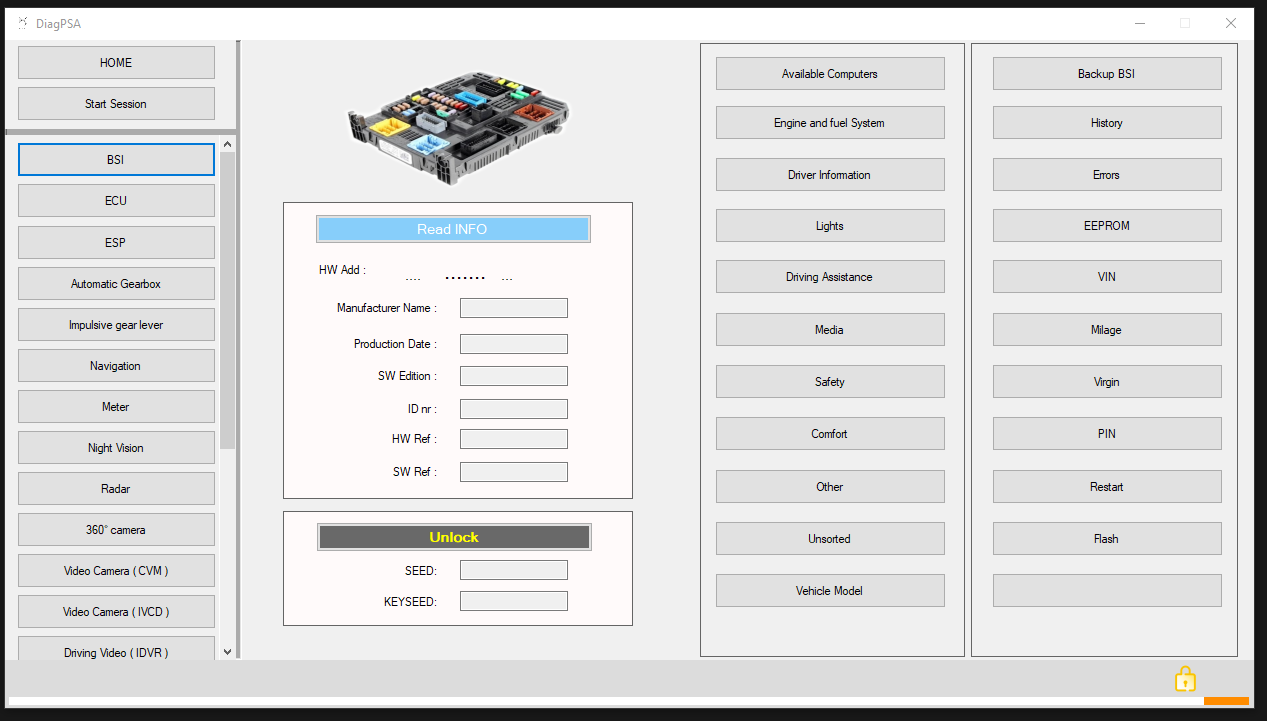Click the SW Edition field
The image size is (1267, 721).
click(x=514, y=376)
